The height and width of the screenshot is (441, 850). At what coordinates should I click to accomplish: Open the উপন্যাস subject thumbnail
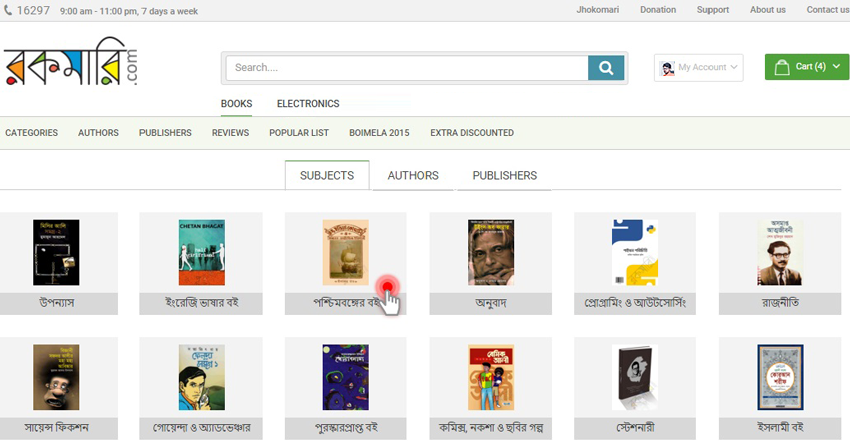(x=56, y=253)
